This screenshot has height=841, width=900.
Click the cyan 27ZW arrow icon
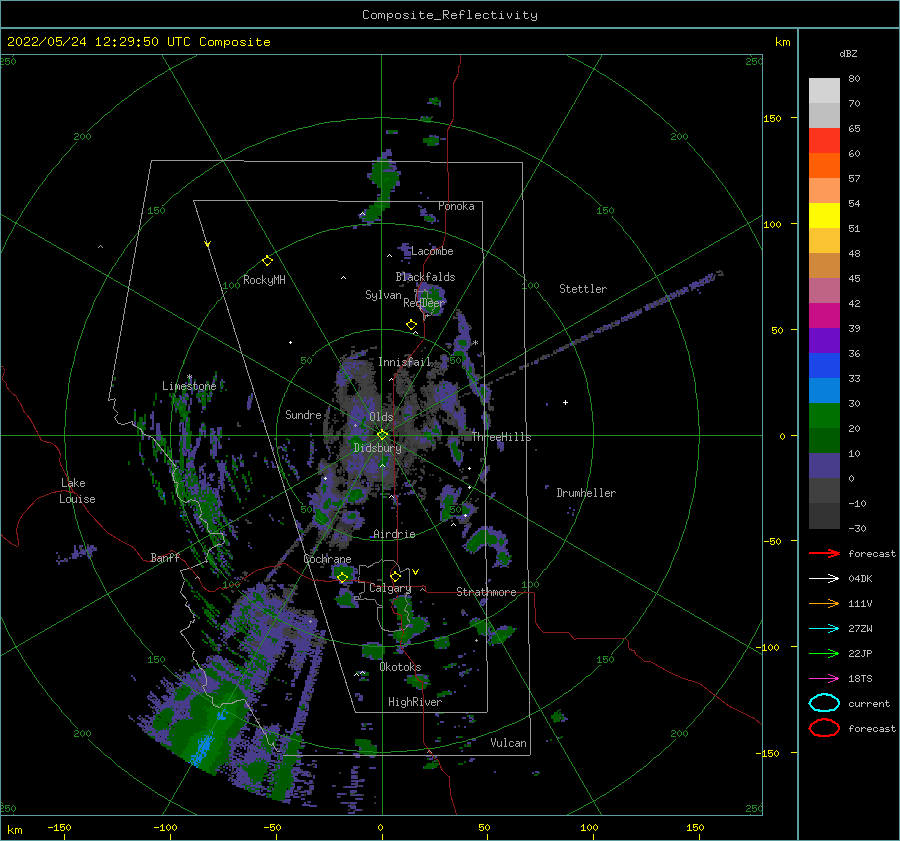point(824,629)
